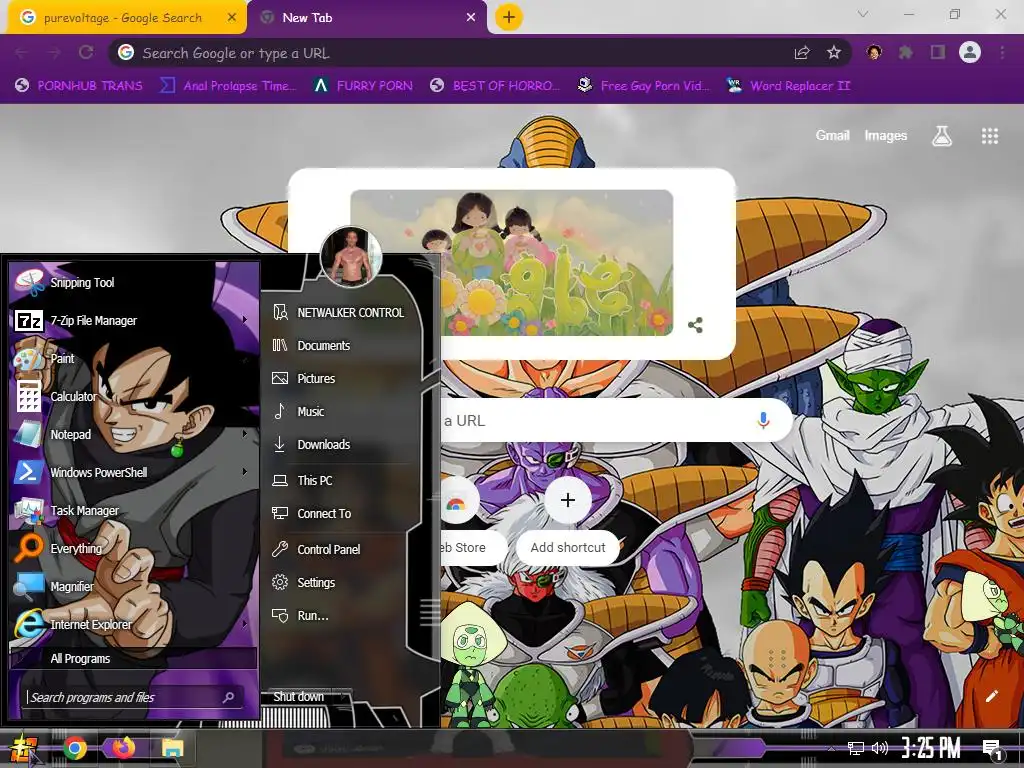Share this page via the address bar icon
The height and width of the screenshot is (768, 1024).
(802, 53)
